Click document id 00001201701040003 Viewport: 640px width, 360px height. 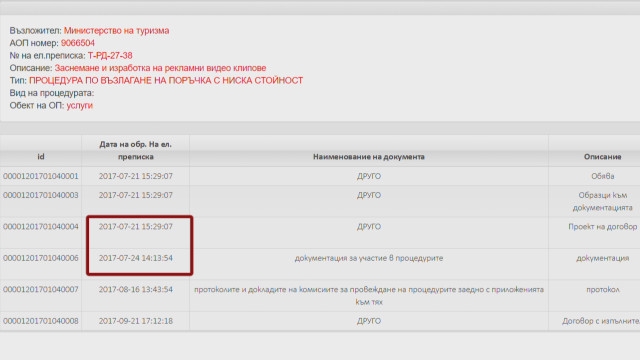(x=40, y=195)
